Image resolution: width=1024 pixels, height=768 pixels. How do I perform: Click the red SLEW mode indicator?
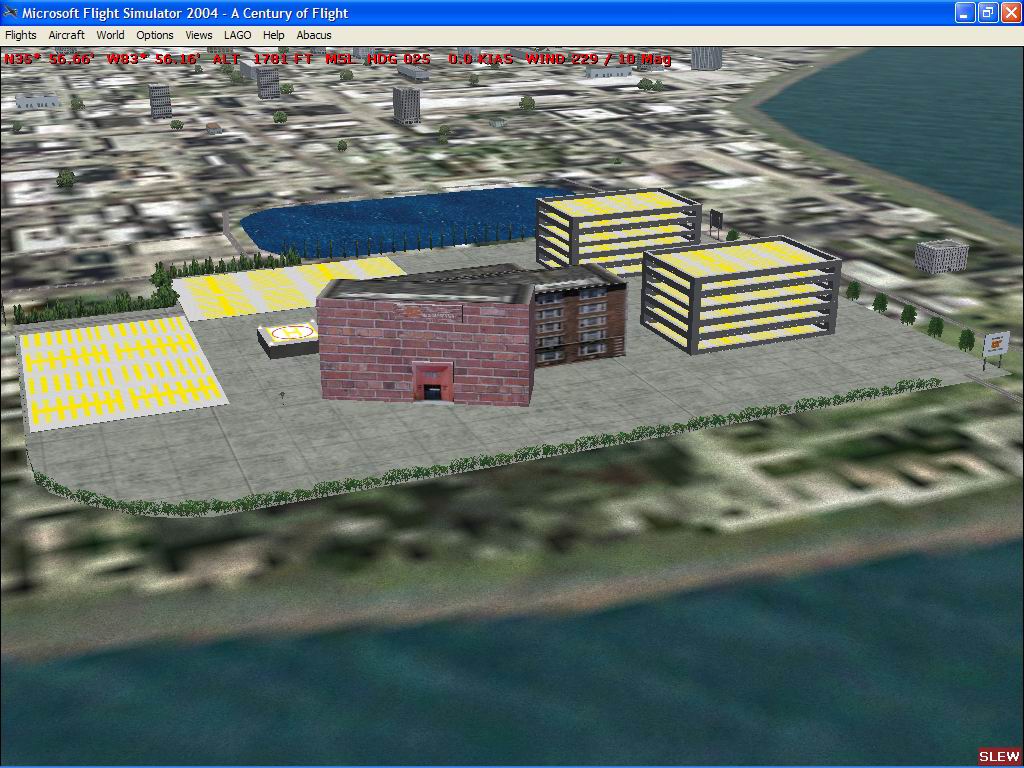coord(998,757)
